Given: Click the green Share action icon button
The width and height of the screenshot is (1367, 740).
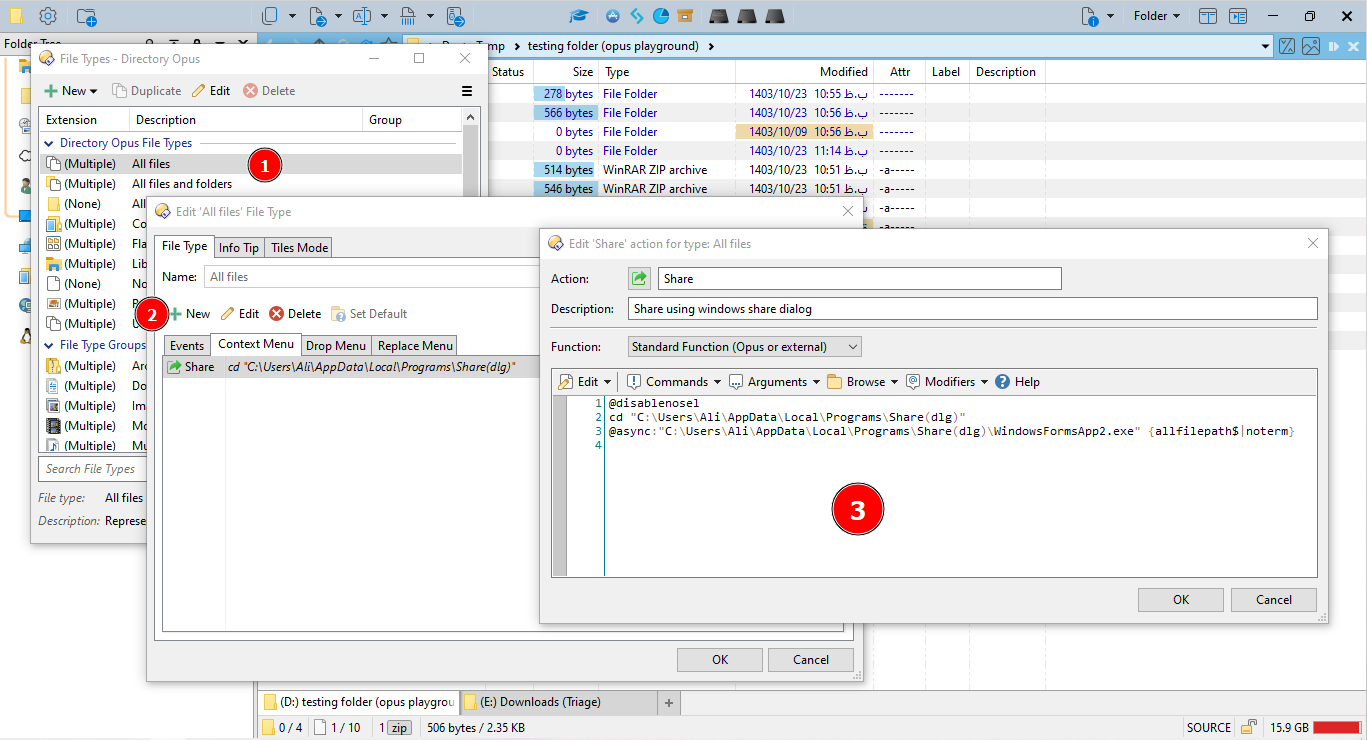Looking at the screenshot, I should tap(639, 279).
